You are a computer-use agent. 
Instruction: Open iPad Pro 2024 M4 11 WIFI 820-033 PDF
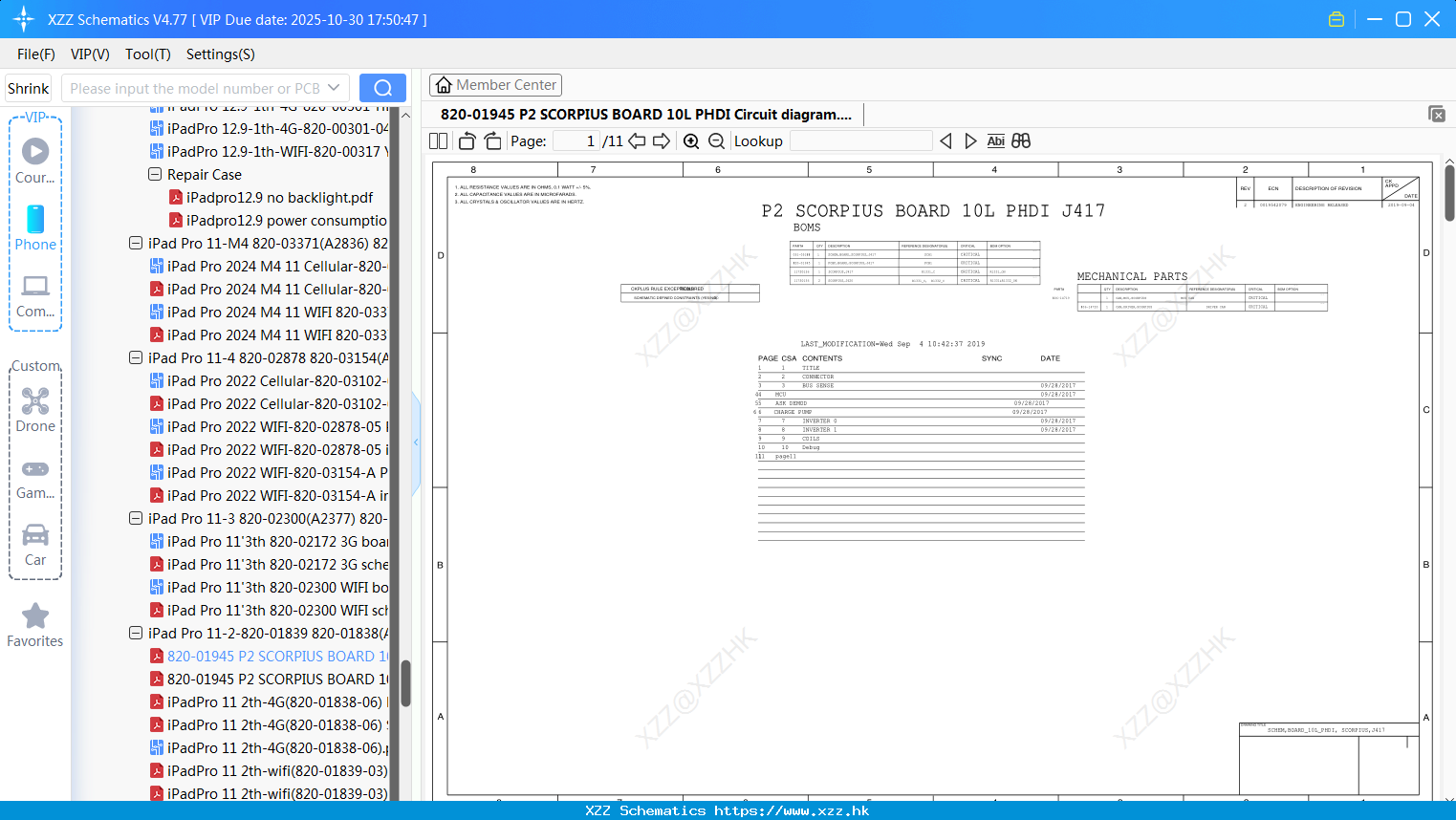pyautogui.click(x=269, y=334)
